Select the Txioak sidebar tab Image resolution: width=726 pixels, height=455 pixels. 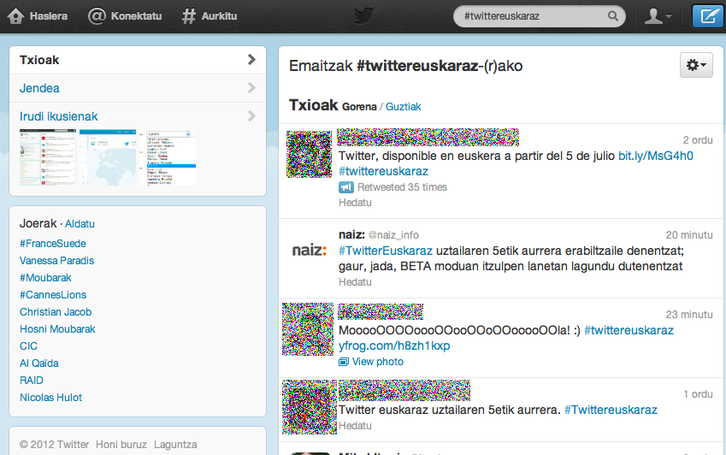(138, 60)
